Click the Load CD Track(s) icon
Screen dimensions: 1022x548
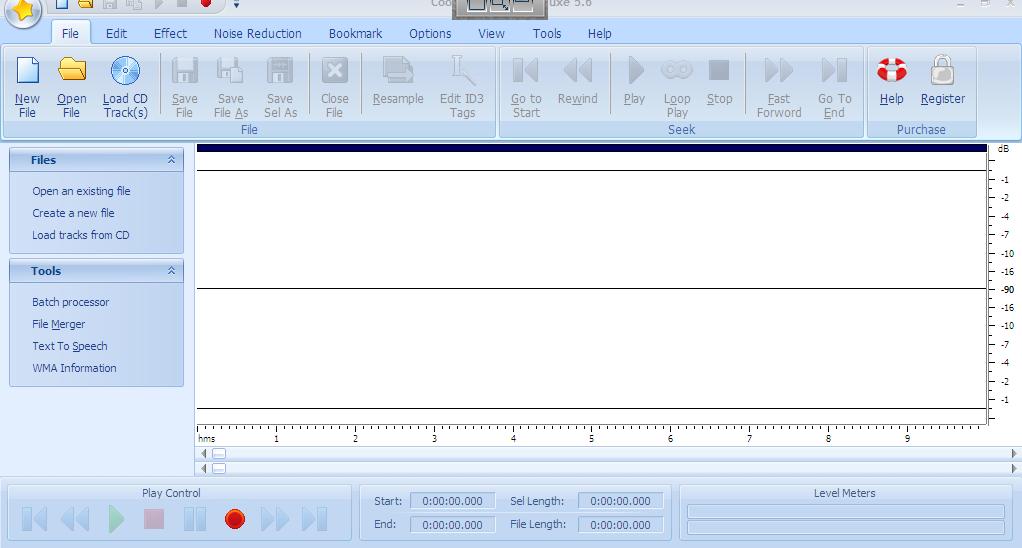tap(125, 72)
